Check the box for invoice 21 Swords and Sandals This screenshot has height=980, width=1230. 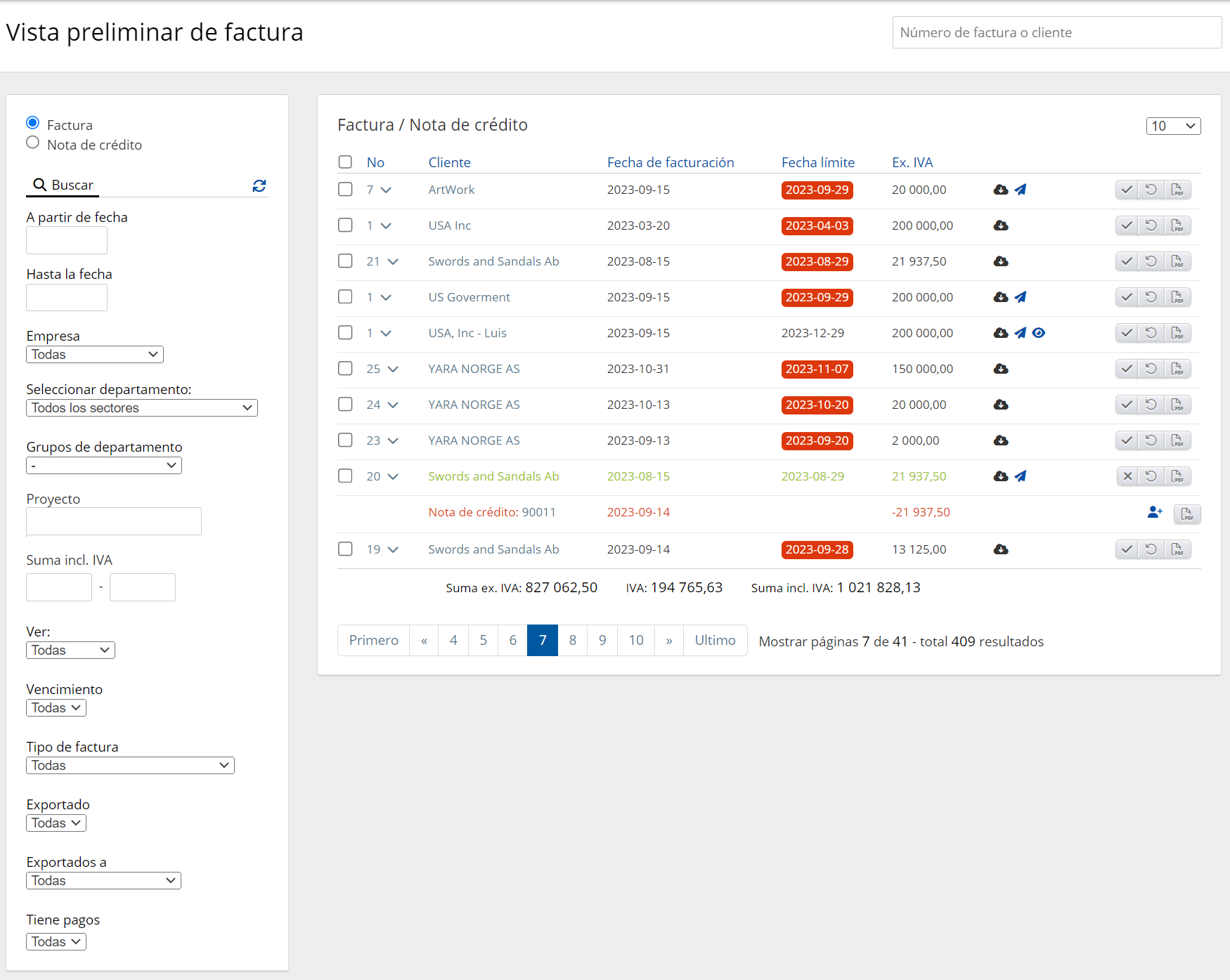[345, 261]
